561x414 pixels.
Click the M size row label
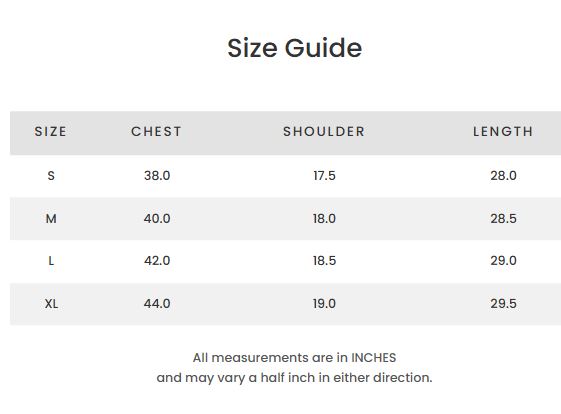tap(51, 218)
